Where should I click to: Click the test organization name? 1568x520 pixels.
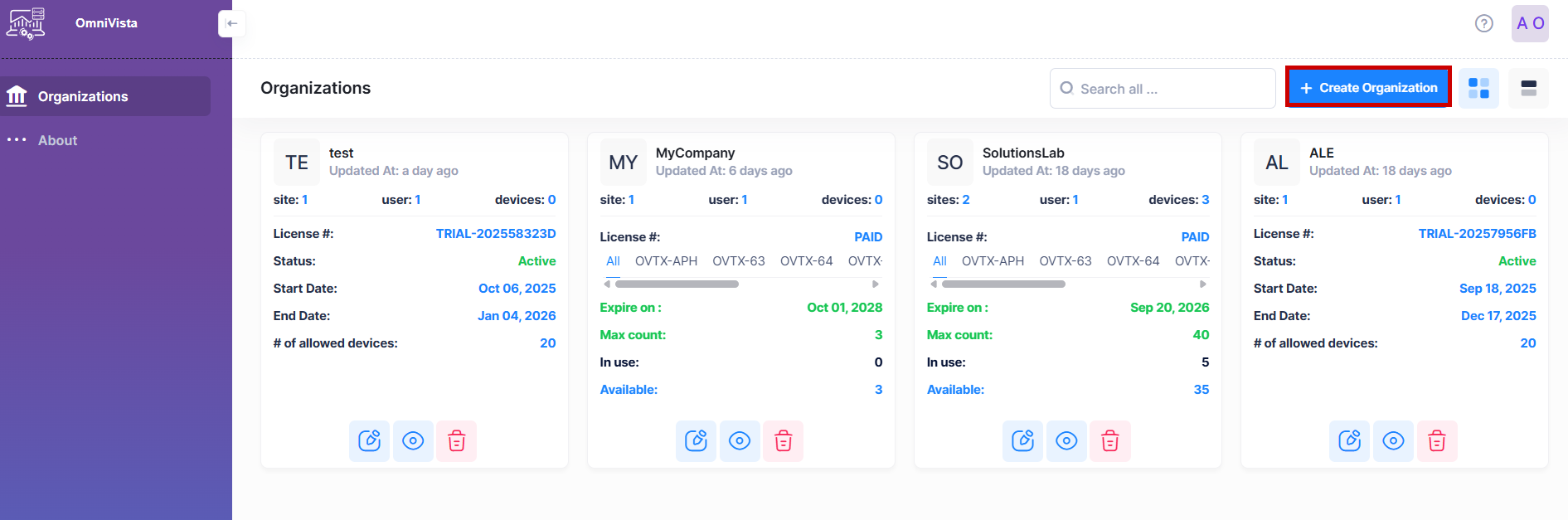pos(341,153)
